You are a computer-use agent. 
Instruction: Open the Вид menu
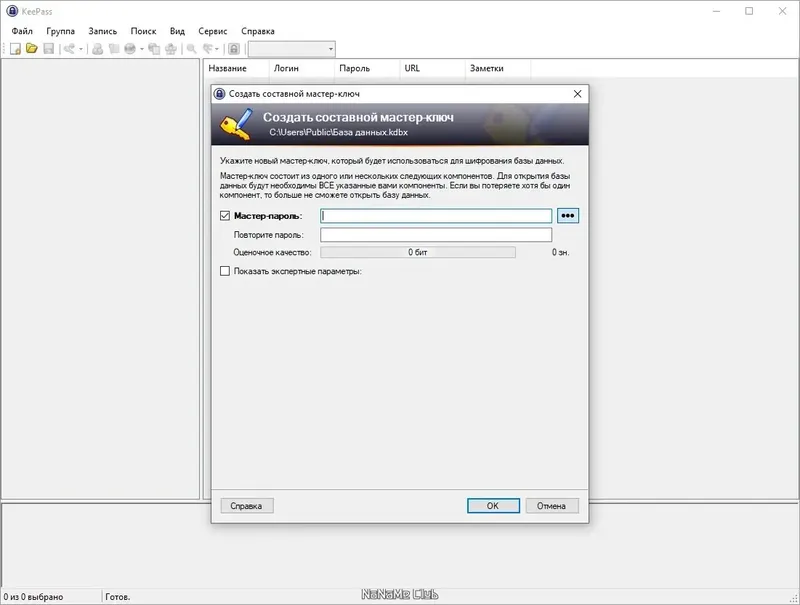[x=177, y=31]
